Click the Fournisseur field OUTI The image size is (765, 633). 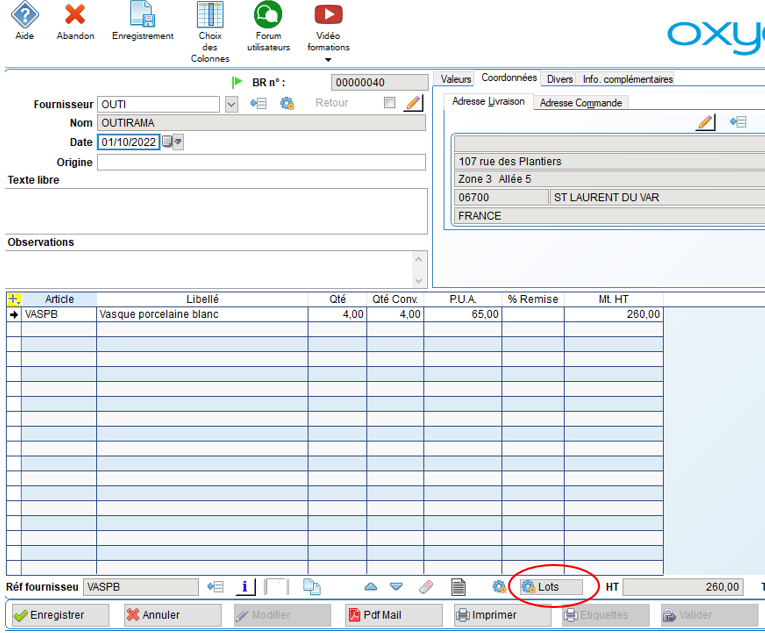(159, 104)
